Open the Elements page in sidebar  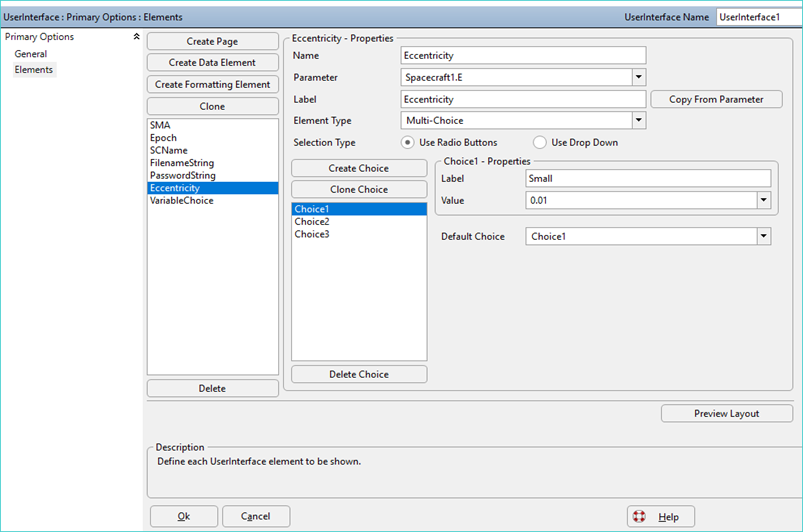pos(34,70)
